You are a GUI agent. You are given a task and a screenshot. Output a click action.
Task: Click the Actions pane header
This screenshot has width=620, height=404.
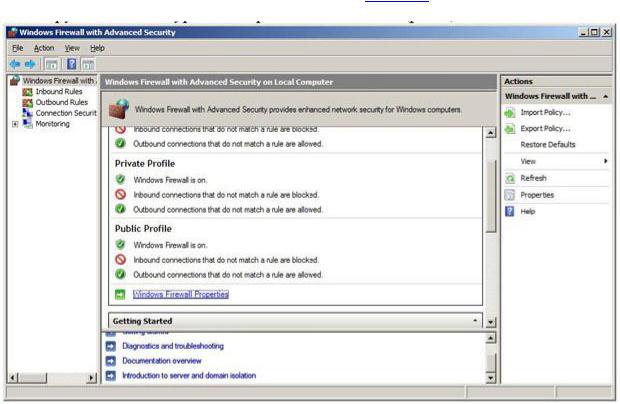tap(556, 81)
